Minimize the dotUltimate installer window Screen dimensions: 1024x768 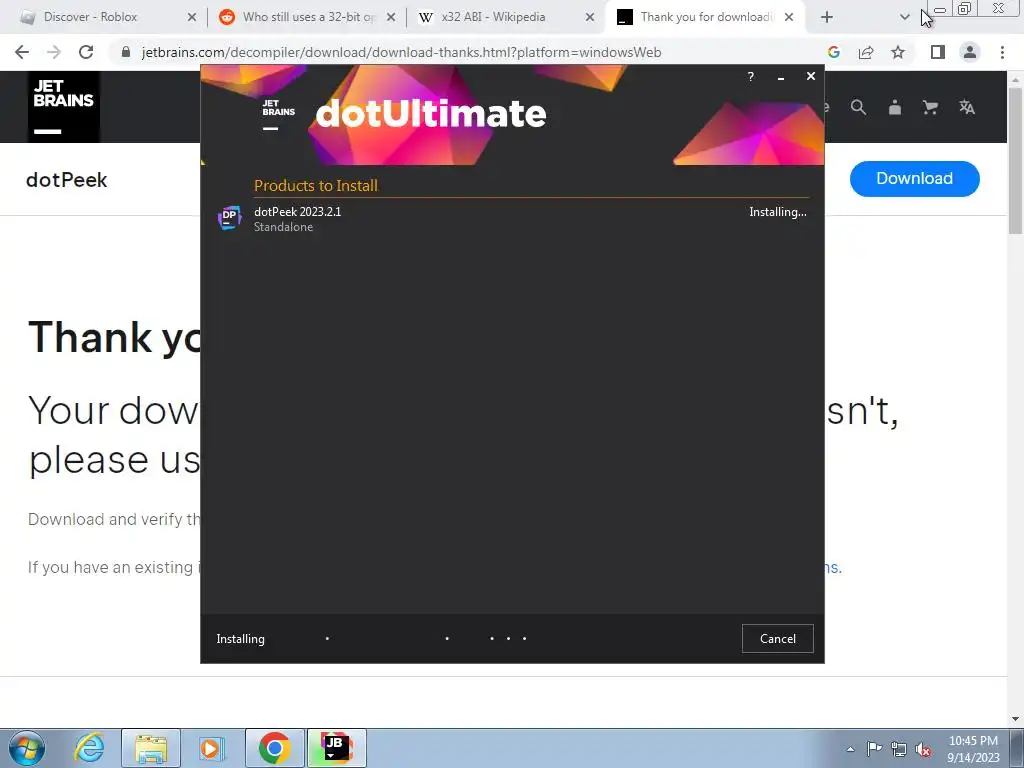click(x=780, y=77)
